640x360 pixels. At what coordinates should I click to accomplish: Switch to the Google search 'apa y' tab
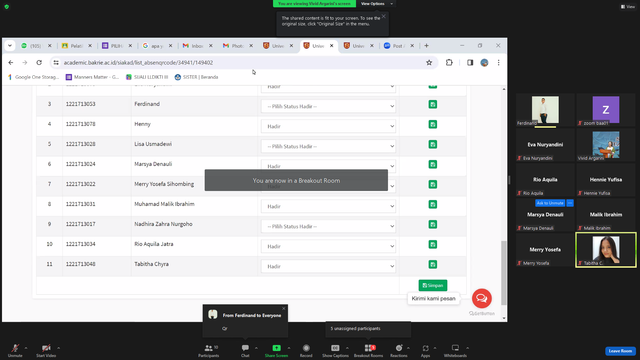coord(157,46)
